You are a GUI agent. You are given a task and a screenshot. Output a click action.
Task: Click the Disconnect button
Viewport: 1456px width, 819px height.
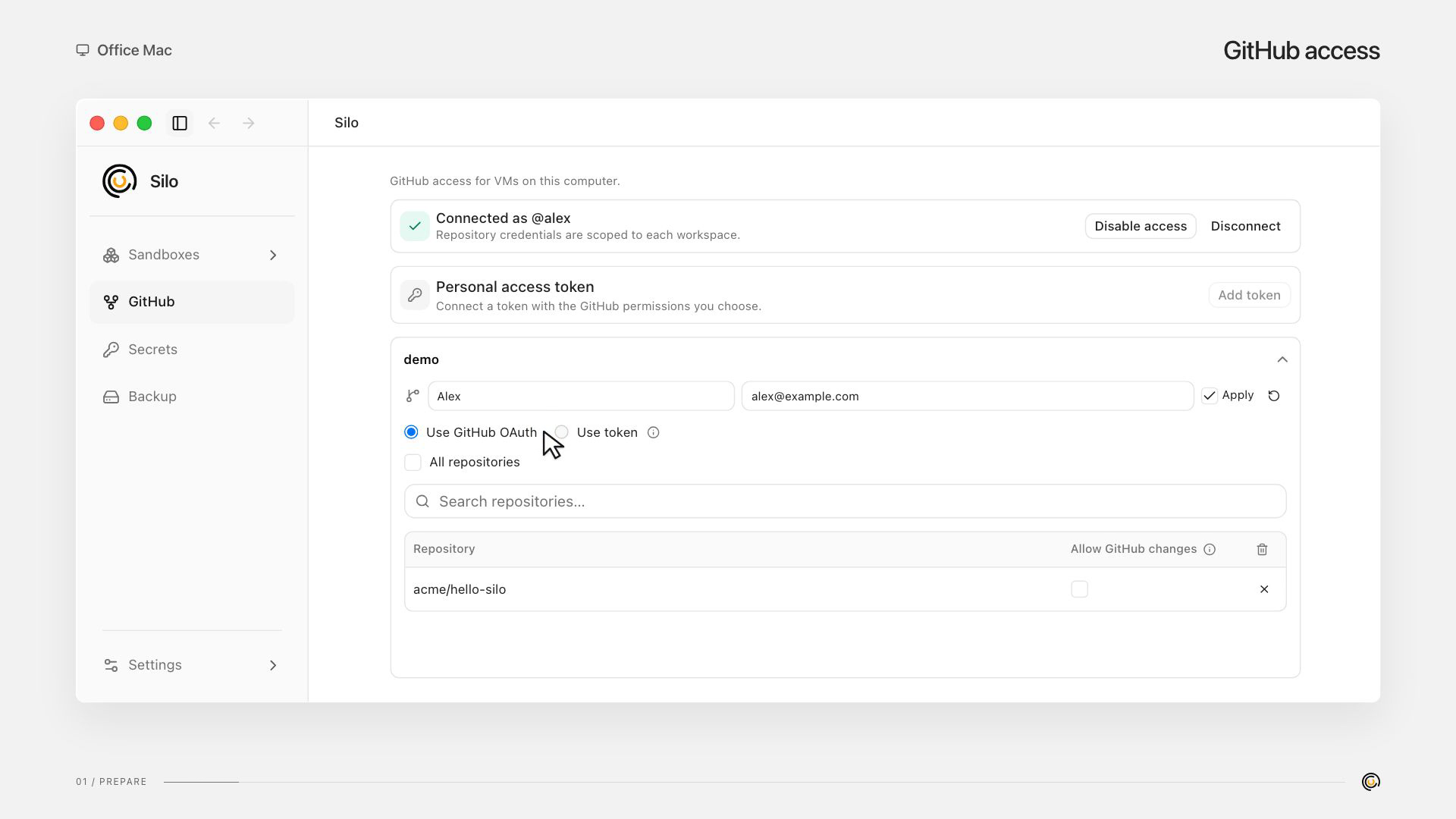coord(1245,226)
